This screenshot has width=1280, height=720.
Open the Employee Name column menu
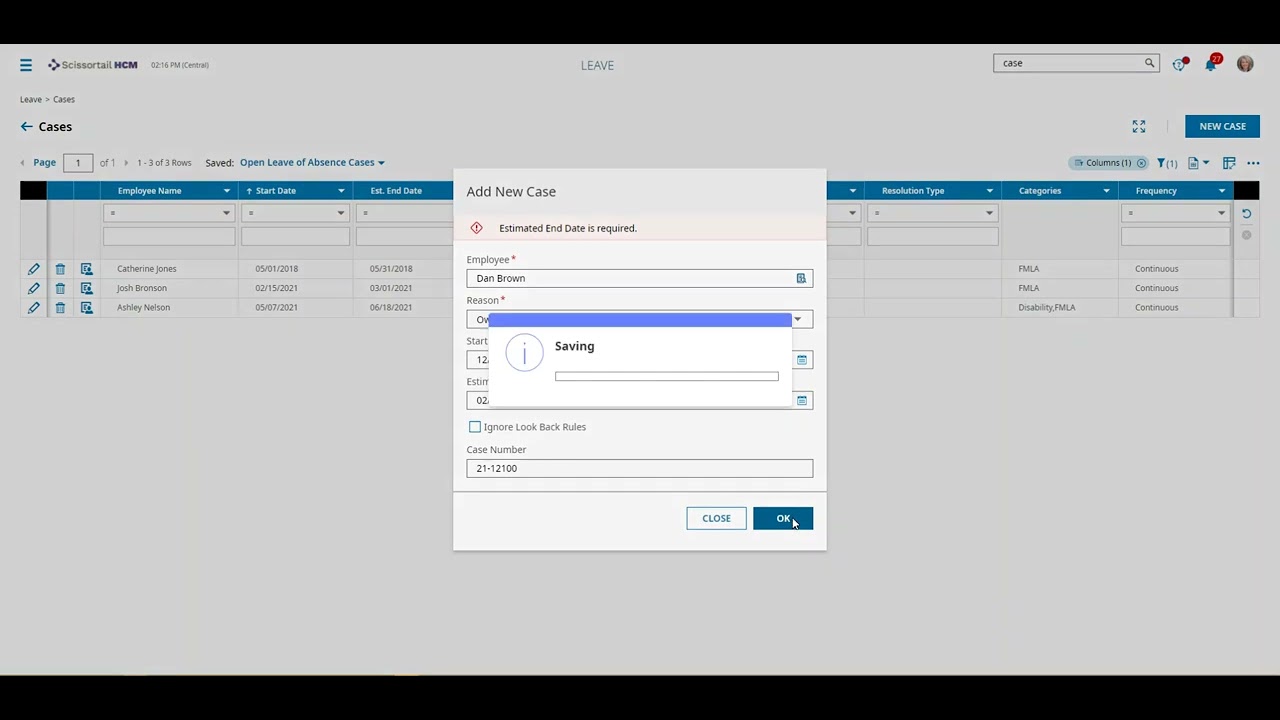pyautogui.click(x=226, y=190)
